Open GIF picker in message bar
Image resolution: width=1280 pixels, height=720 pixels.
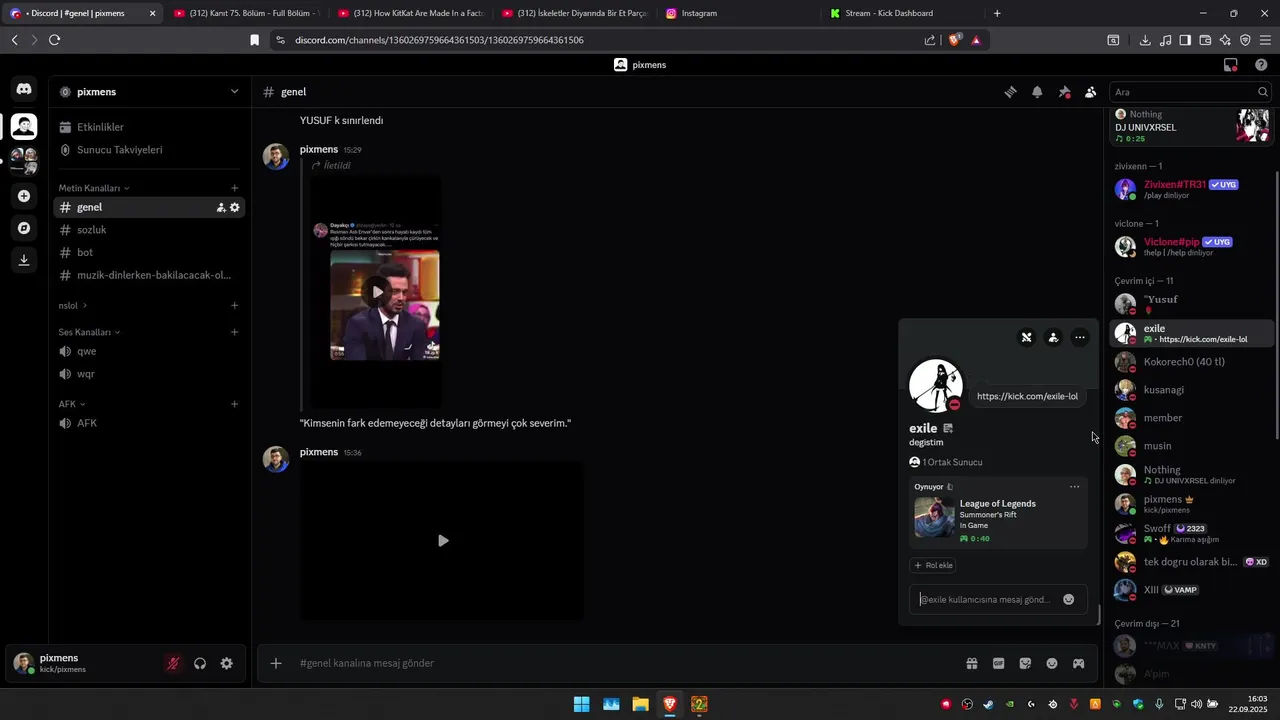click(x=998, y=663)
